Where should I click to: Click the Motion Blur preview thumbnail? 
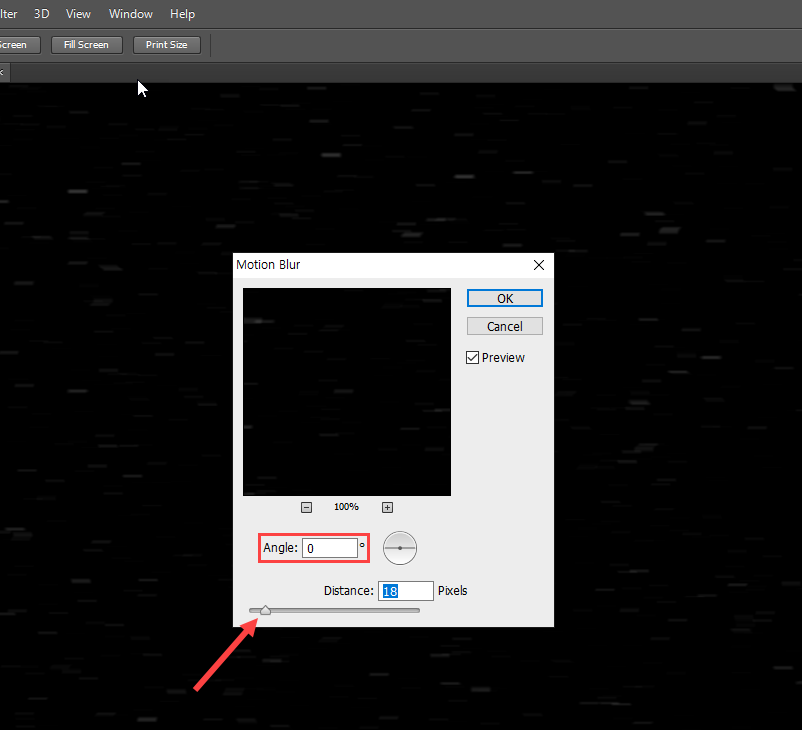click(x=347, y=392)
